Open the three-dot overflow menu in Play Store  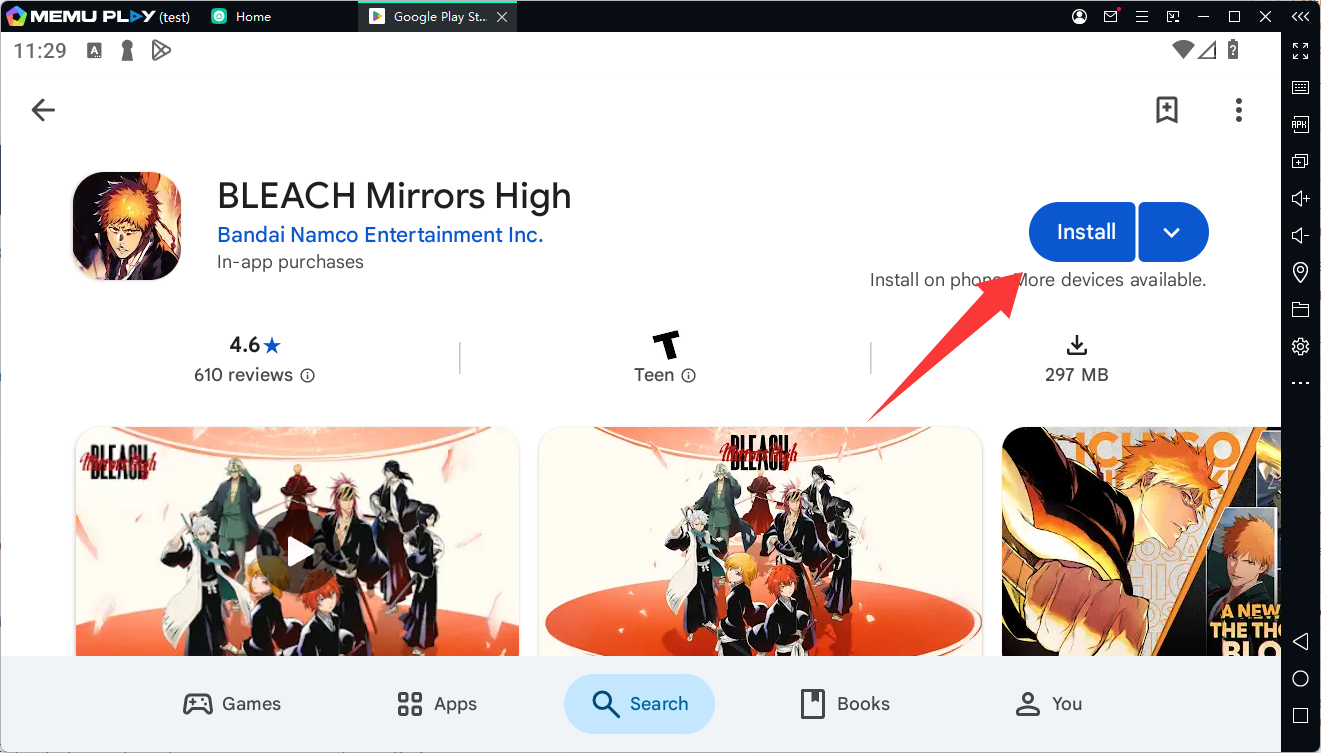point(1238,110)
